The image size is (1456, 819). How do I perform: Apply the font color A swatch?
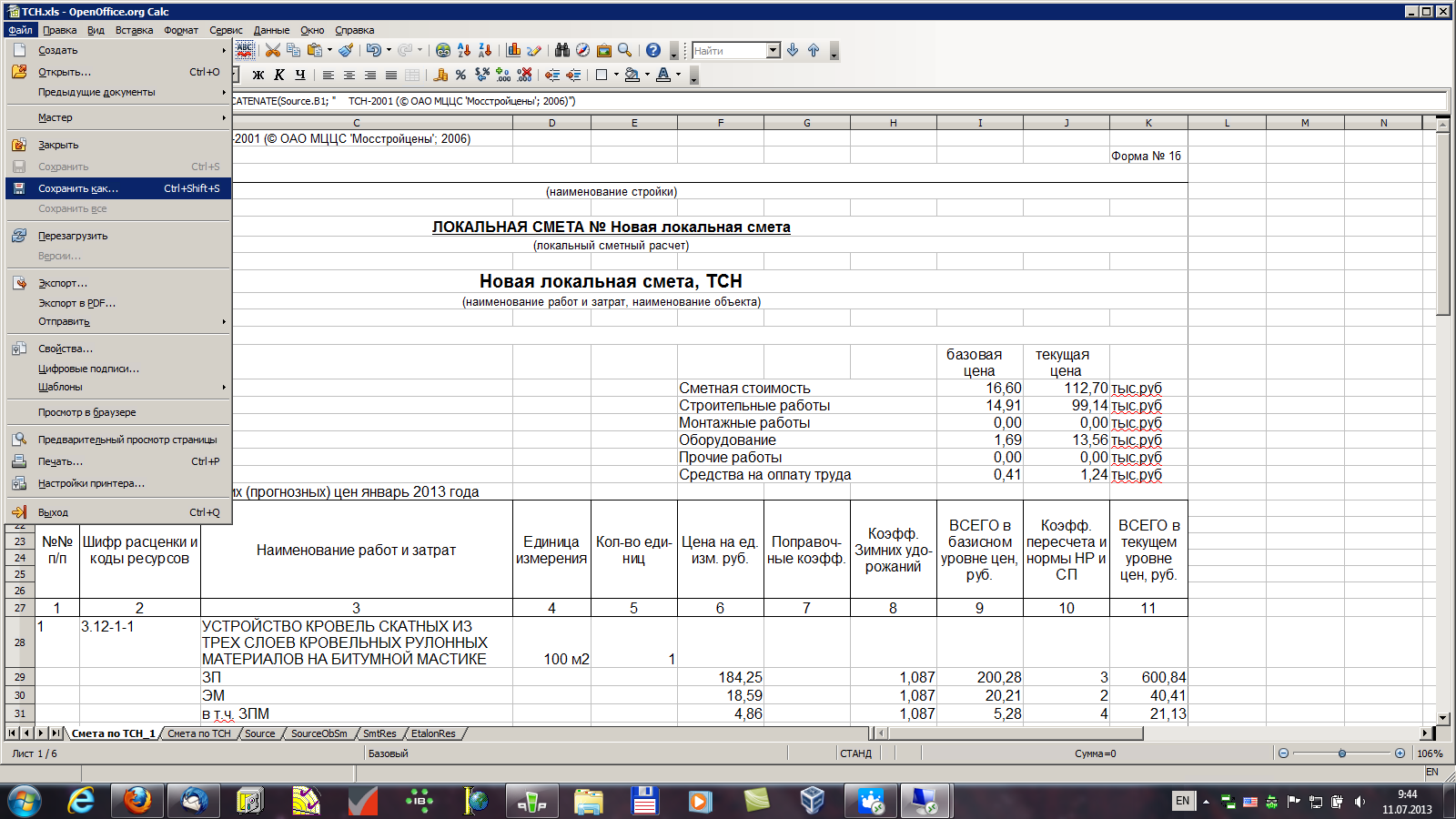663,75
